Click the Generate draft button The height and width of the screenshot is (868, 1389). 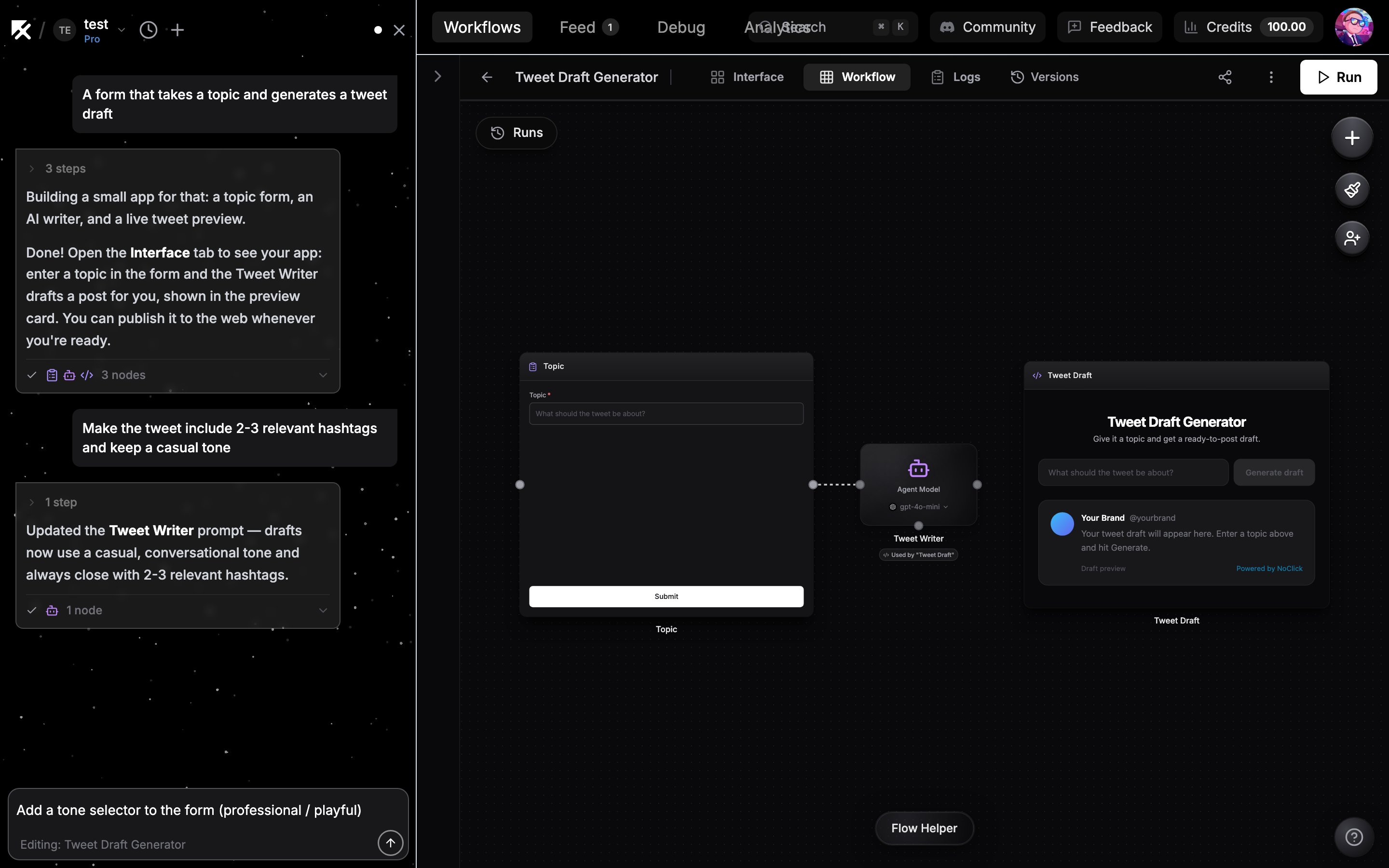(x=1274, y=473)
